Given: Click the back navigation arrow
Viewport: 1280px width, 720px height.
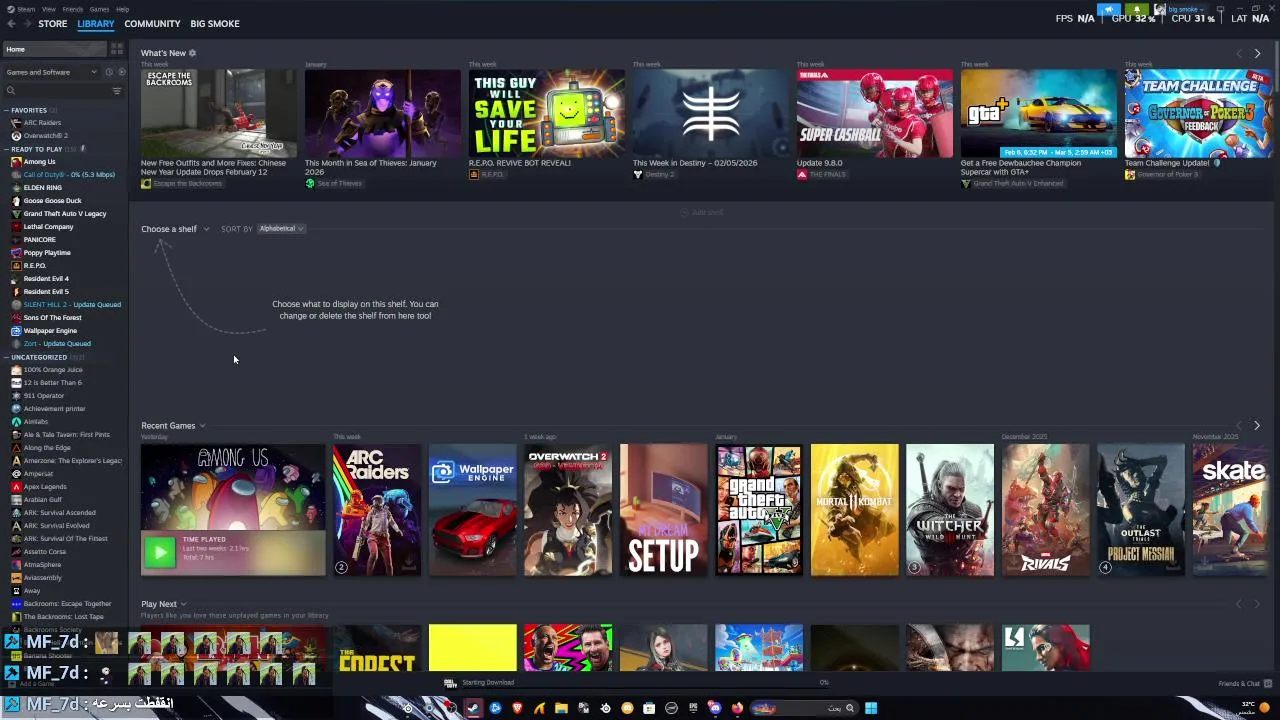Looking at the screenshot, I should click(x=9, y=23).
